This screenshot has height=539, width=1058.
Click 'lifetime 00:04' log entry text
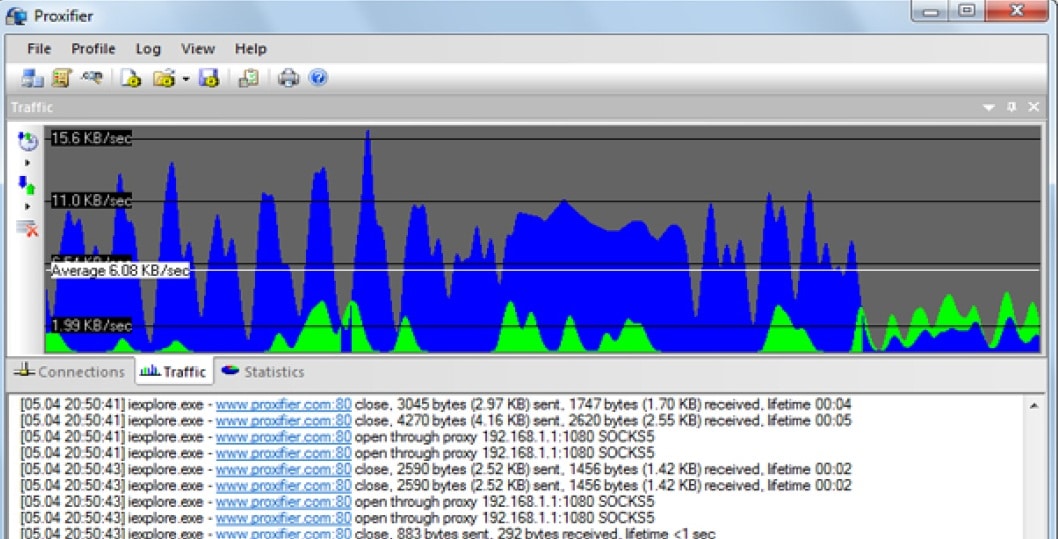810,405
